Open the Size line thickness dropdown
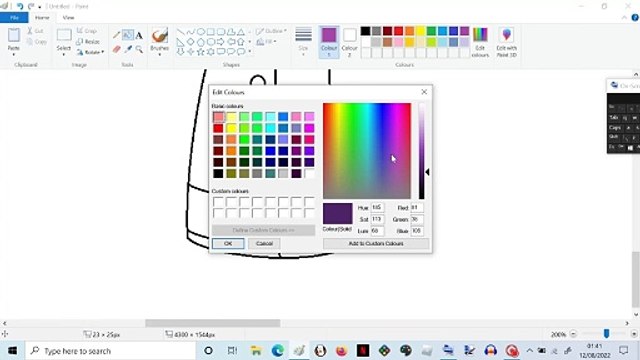Viewport: 640px width, 360px height. 303,41
